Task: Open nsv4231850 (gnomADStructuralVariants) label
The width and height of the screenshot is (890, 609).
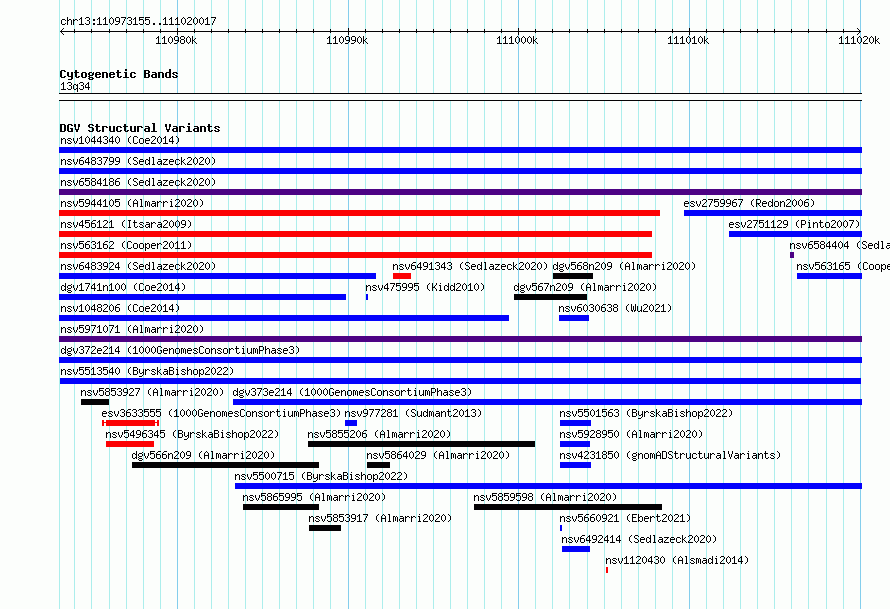Action: point(670,455)
